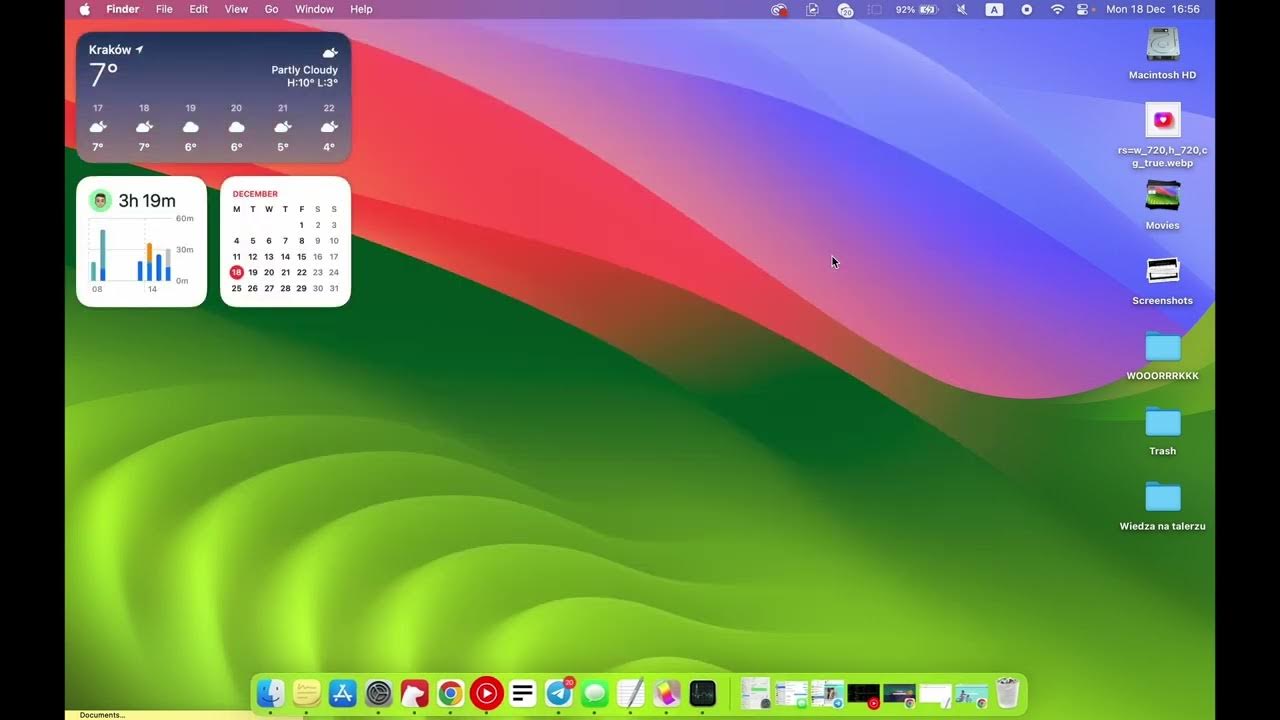Screen dimensions: 1280x720
Task: Open the Kraków weather widget
Action: pos(213,97)
